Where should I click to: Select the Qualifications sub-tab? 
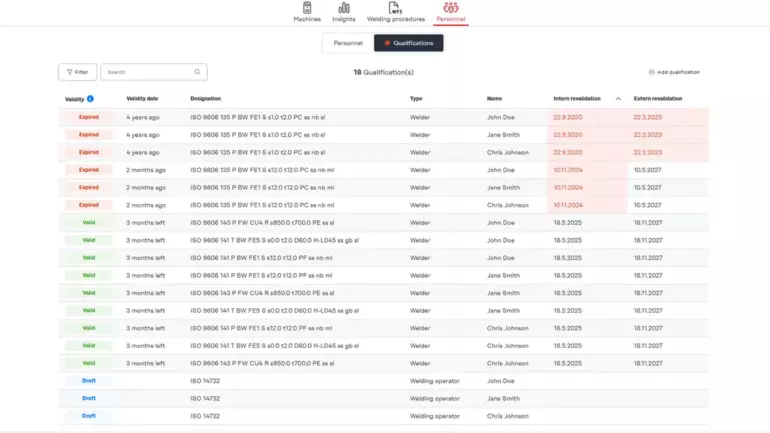[x=408, y=43]
